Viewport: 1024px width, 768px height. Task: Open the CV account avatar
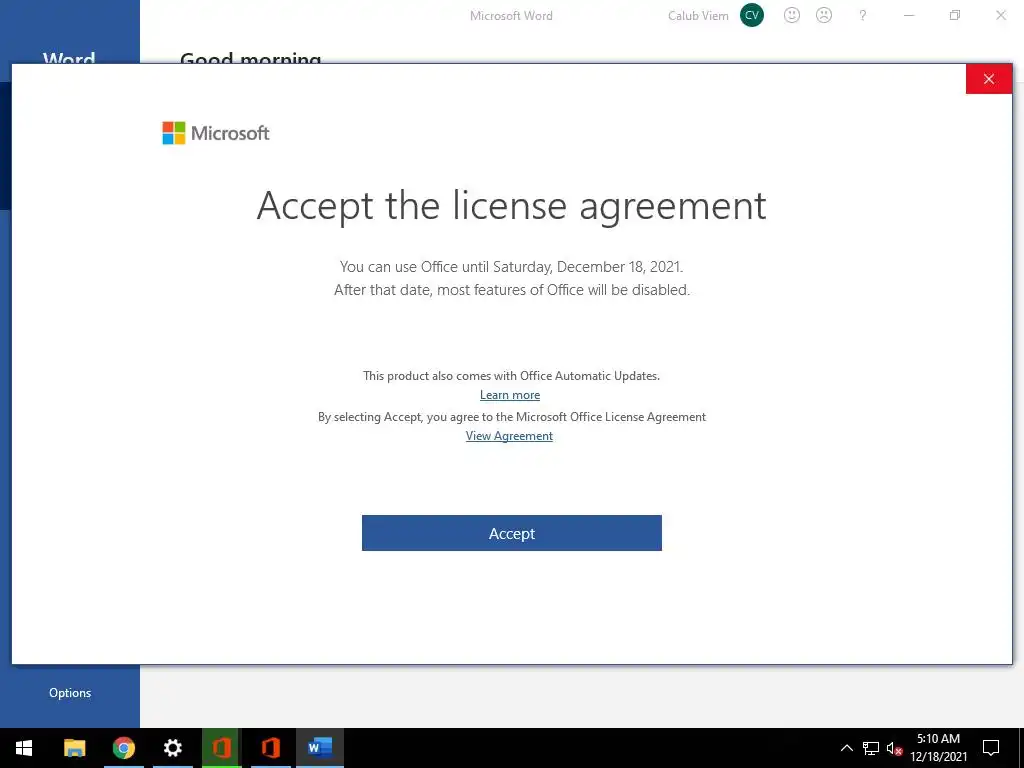click(752, 15)
